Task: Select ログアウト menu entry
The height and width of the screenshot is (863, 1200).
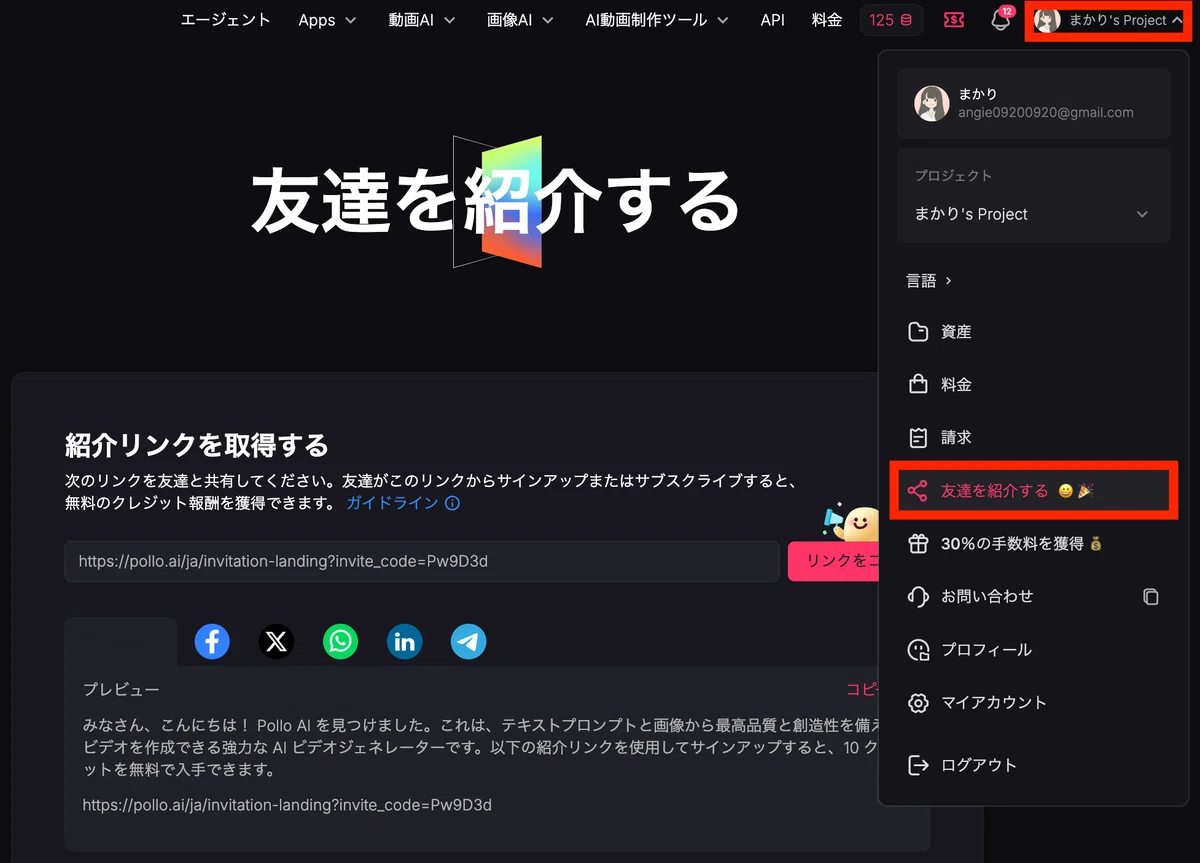Action: click(1033, 766)
